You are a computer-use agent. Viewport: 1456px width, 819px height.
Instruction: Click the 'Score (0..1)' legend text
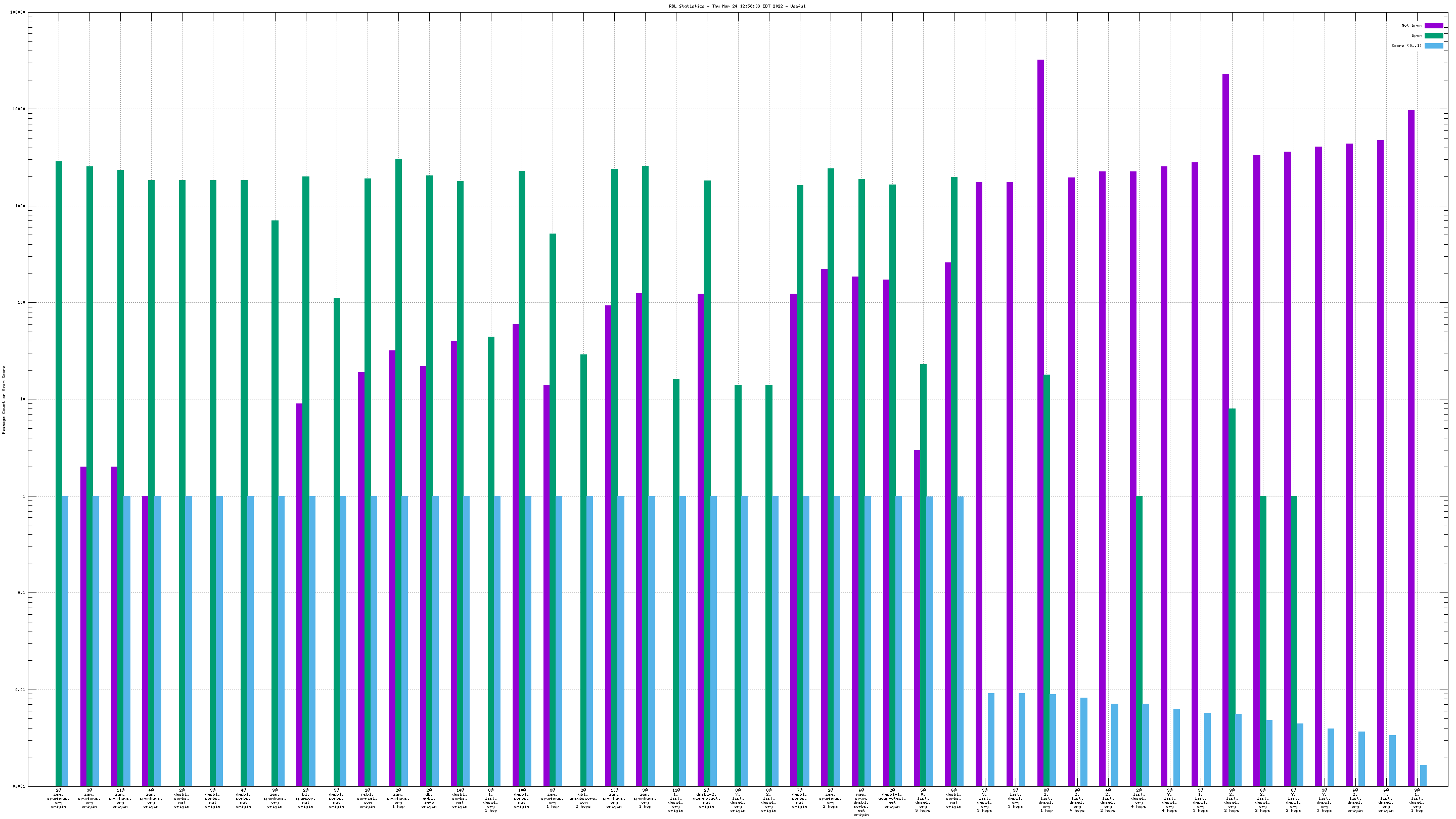click(1406, 46)
